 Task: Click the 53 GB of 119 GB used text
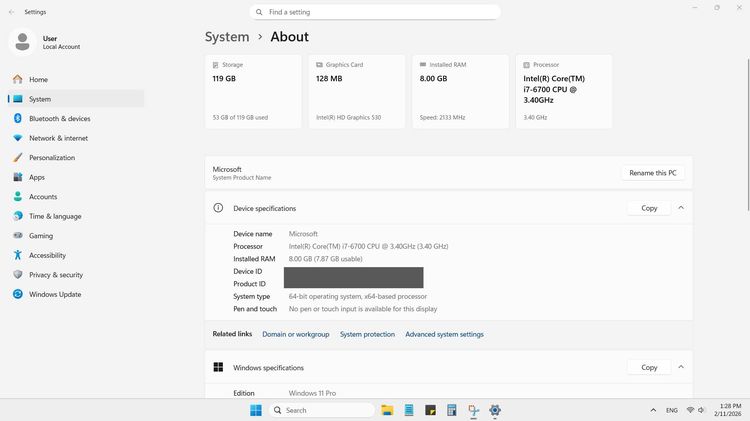point(240,117)
